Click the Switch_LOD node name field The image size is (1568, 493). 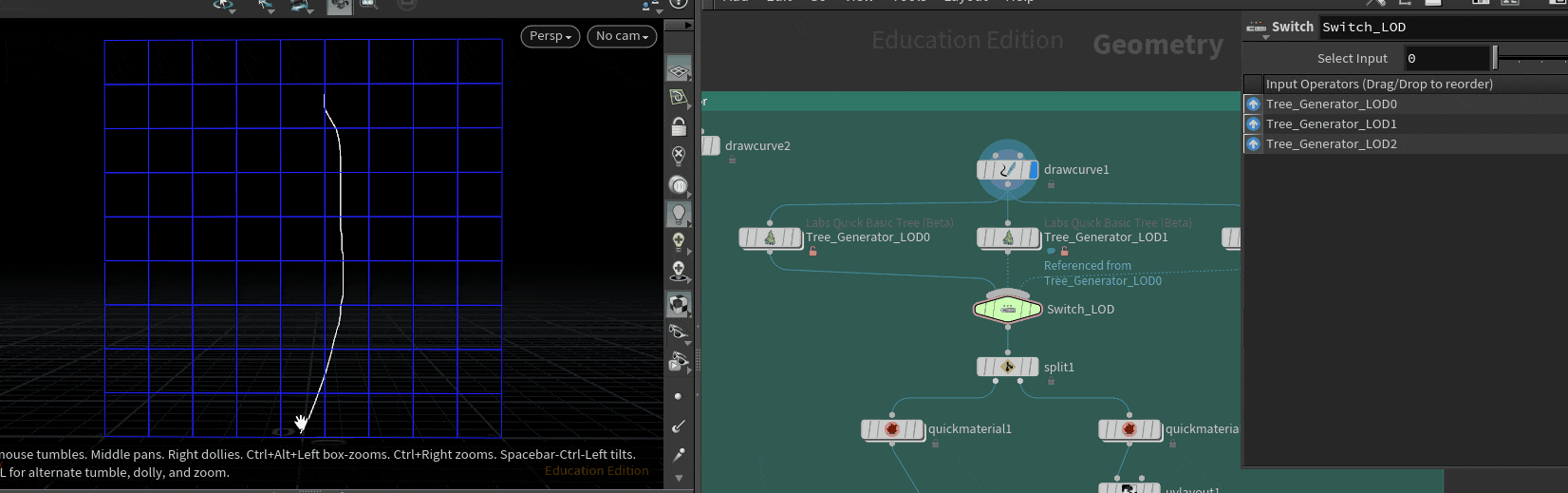click(x=1443, y=28)
